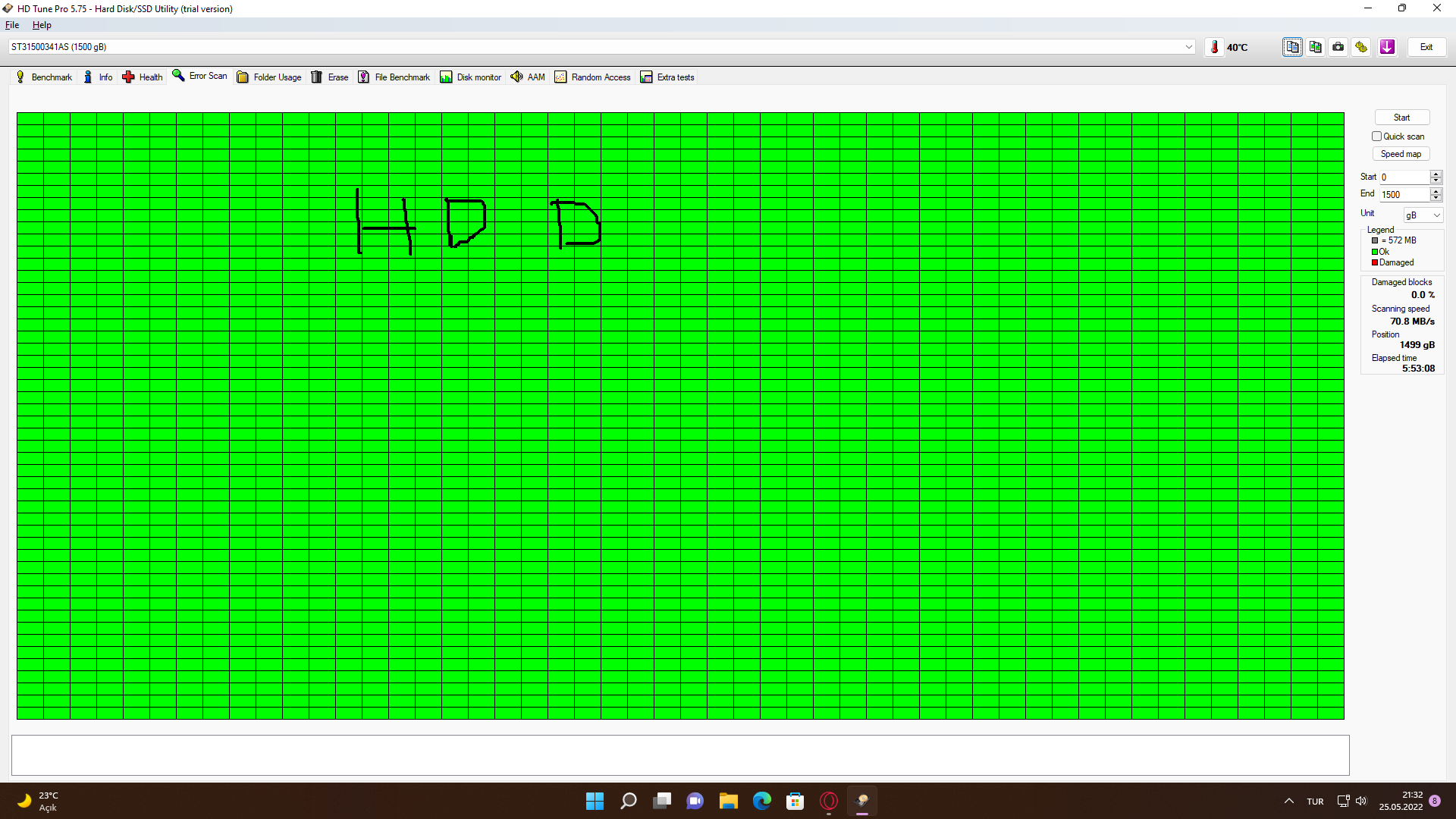Decrease the End value spinner
Viewport: 1456px width, 819px height.
(x=1436, y=198)
